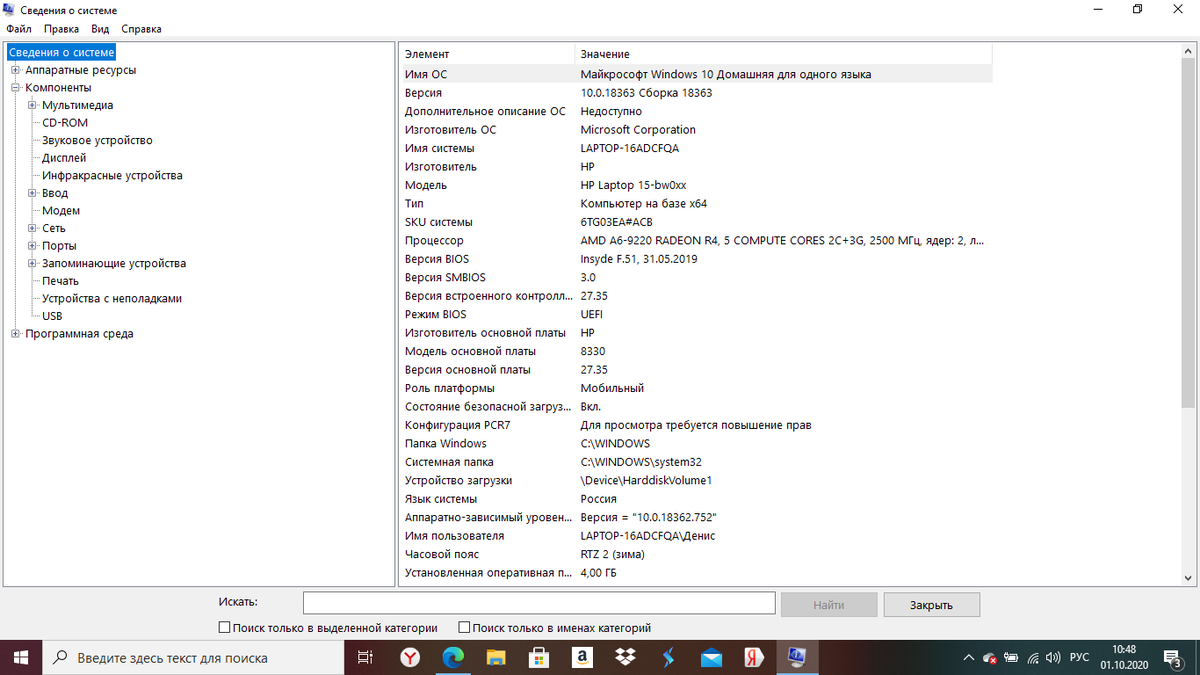Click the Windows taskbar search box
Screen dimensions: 1200x675
[192, 658]
